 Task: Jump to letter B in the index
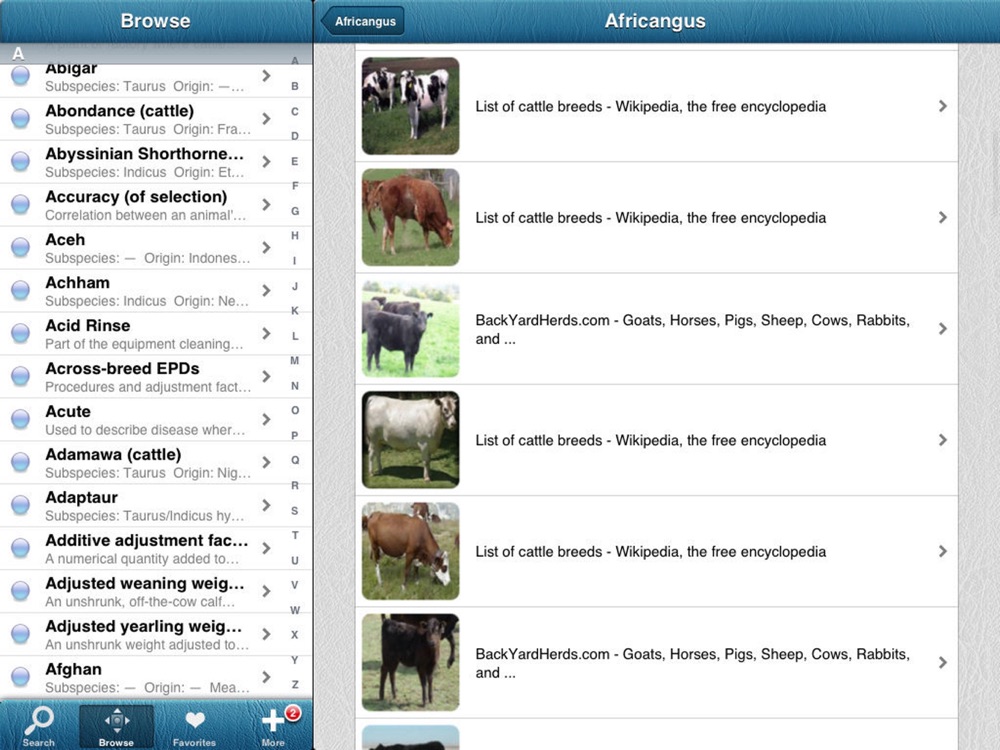[295, 86]
